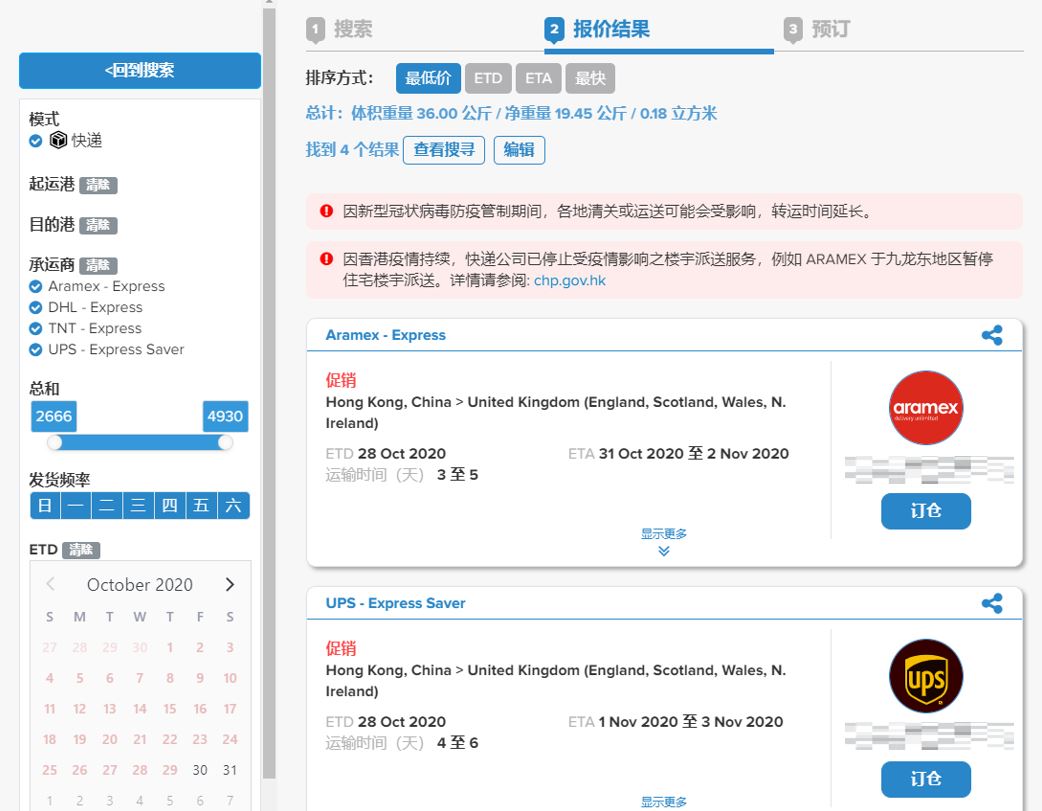Click sidebar vertical scrollbar

tap(269, 392)
